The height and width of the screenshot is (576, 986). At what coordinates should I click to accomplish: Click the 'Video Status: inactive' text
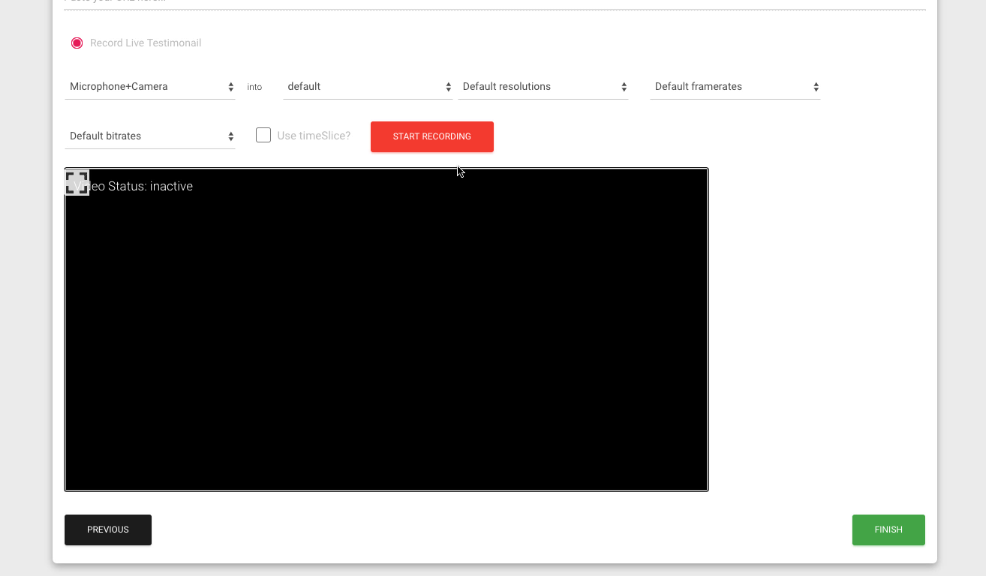click(133, 186)
